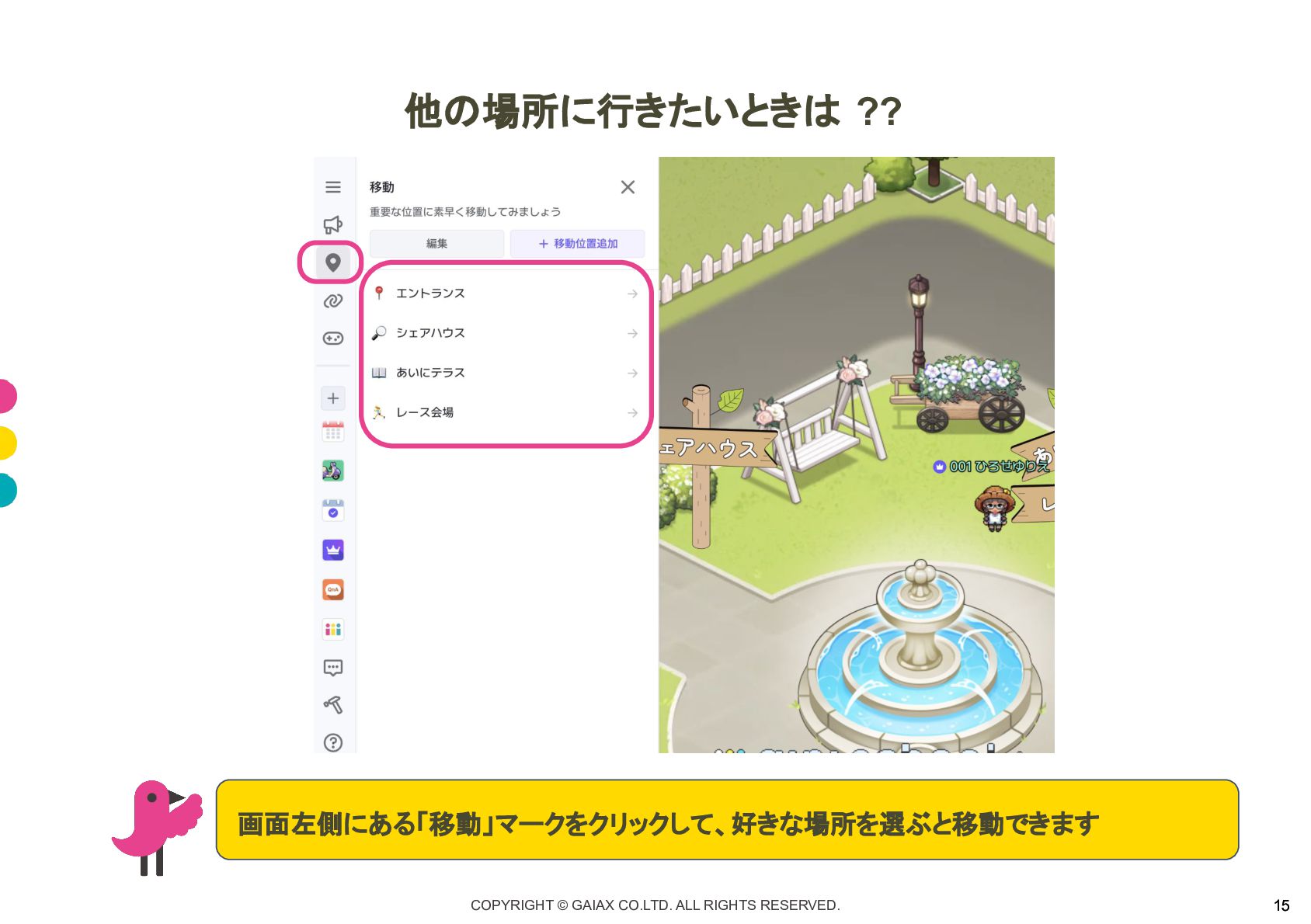Click the megaphone announcement icon
The width and height of the screenshot is (1311, 924).
pyautogui.click(x=333, y=225)
